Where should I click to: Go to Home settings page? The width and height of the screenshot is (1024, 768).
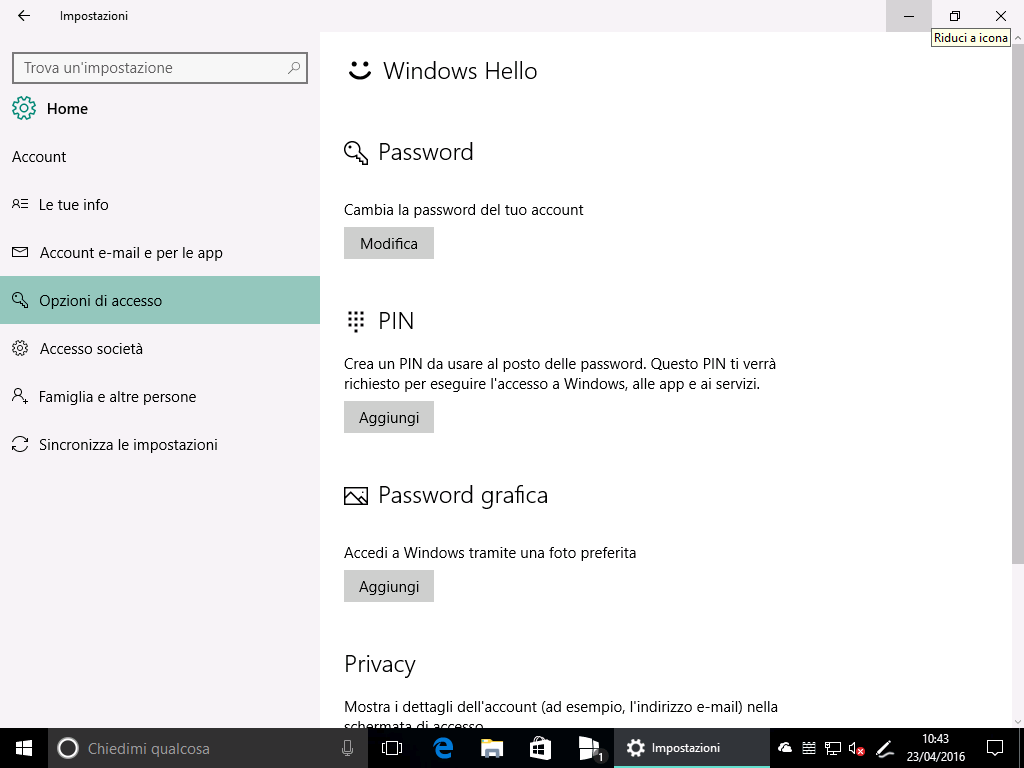click(67, 108)
